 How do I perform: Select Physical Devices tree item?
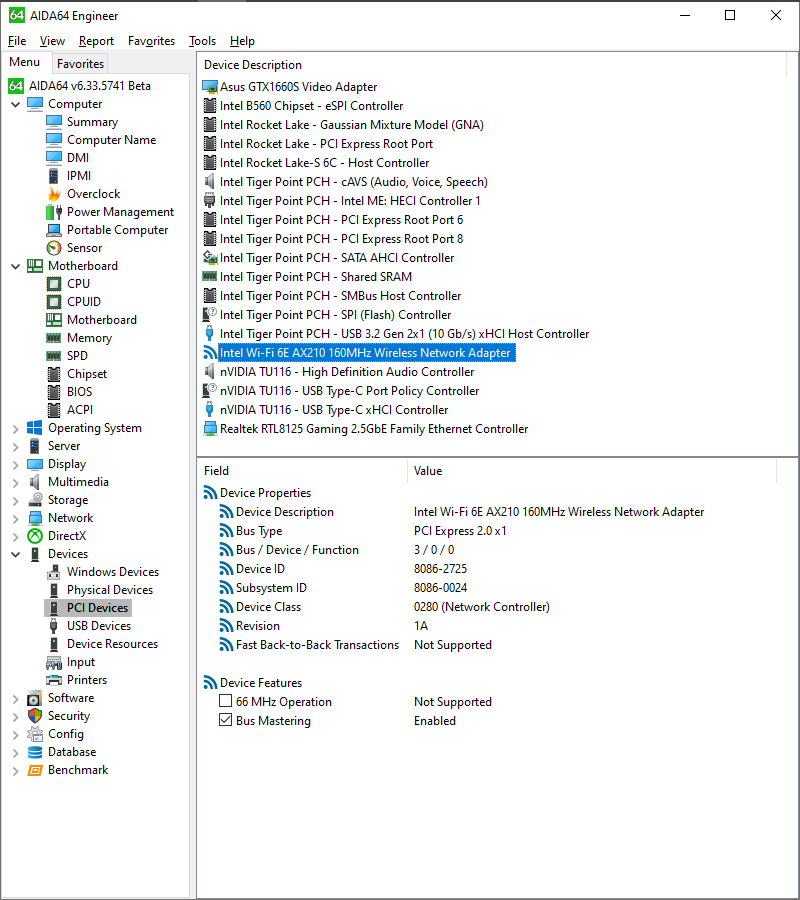coord(110,590)
